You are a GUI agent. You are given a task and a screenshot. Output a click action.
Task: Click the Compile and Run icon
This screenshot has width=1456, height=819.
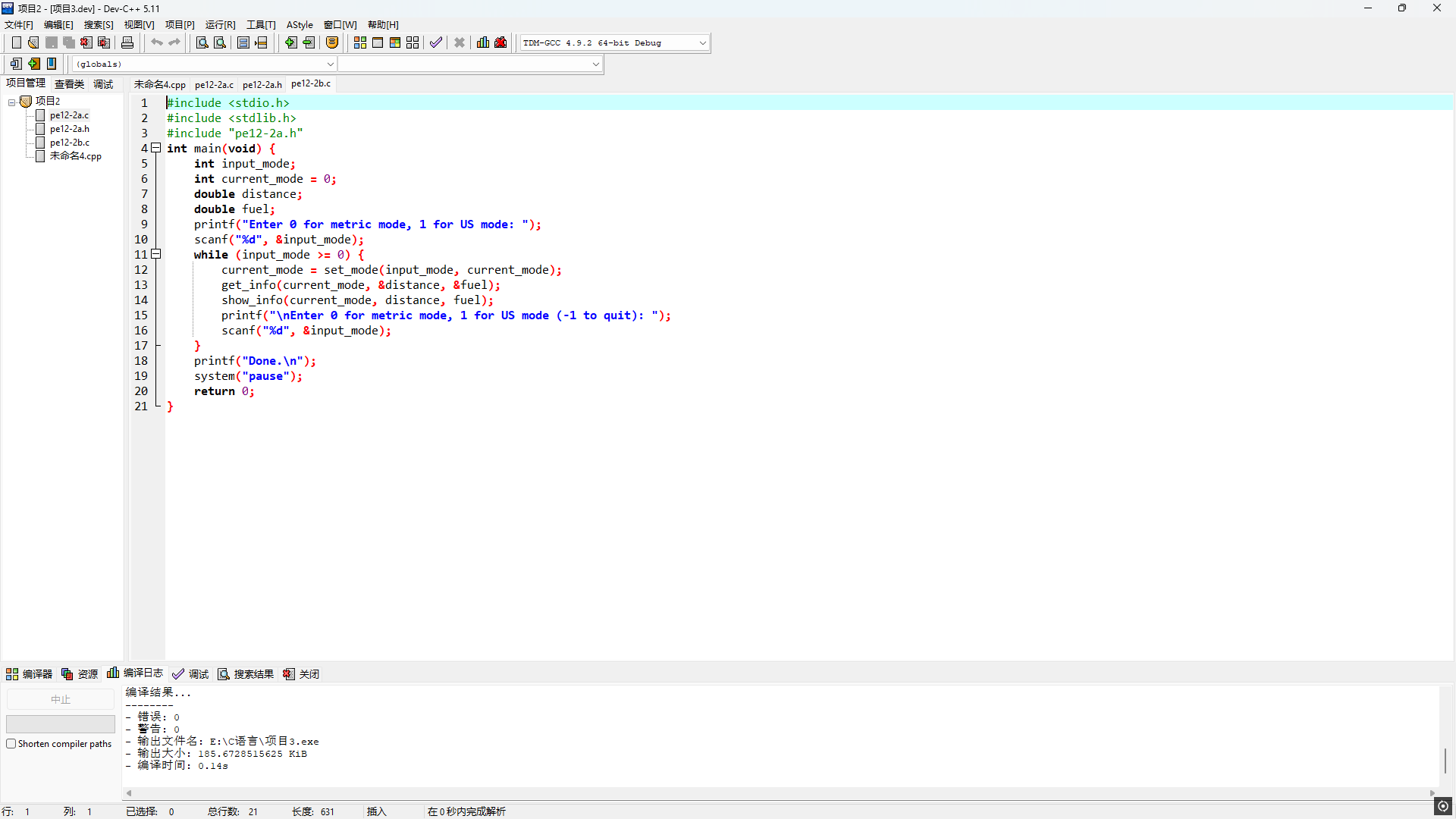(x=395, y=42)
